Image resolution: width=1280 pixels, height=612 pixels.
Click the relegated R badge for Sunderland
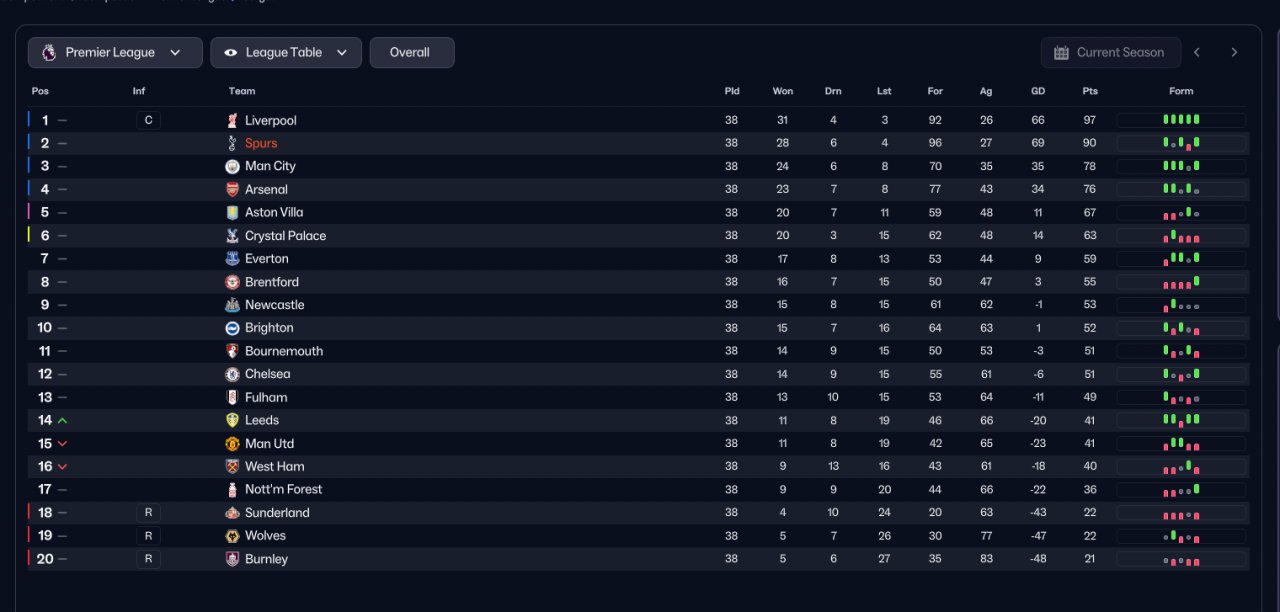[148, 513]
